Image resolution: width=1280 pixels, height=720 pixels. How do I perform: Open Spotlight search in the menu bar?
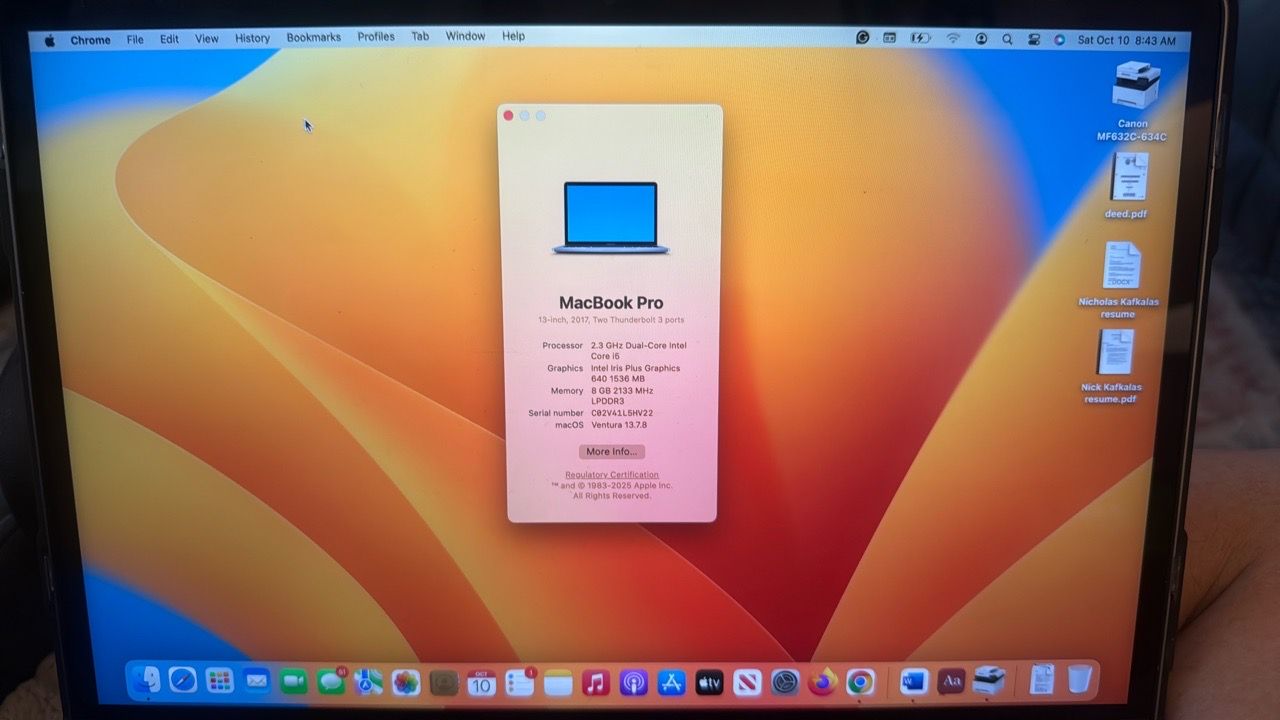pyautogui.click(x=1007, y=39)
